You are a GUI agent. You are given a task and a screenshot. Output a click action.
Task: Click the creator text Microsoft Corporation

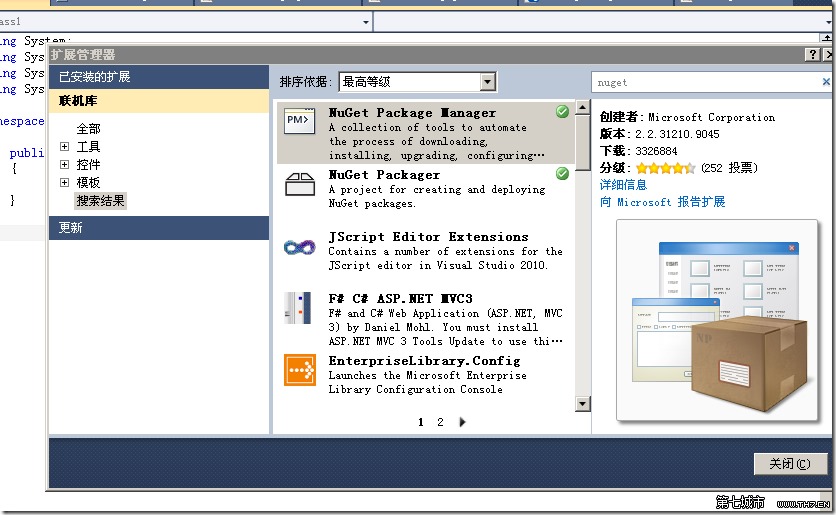pos(711,117)
